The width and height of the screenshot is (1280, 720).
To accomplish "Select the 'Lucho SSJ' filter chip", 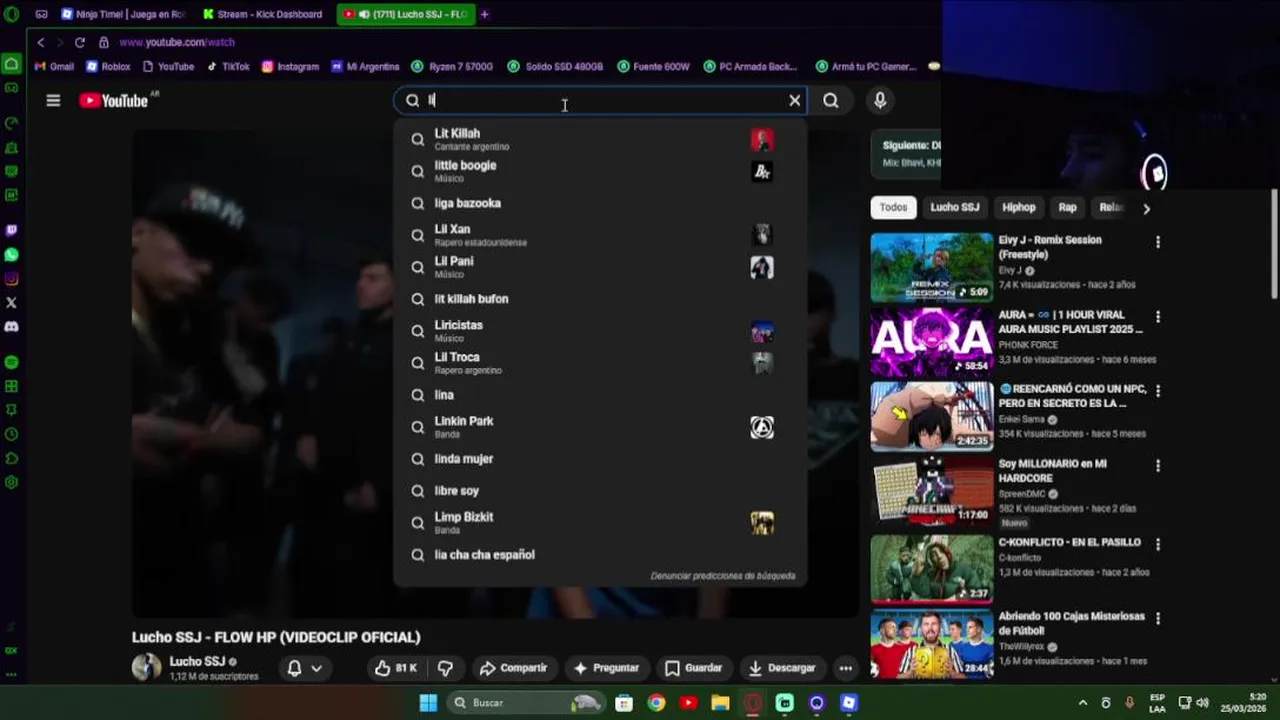I will click(955, 207).
